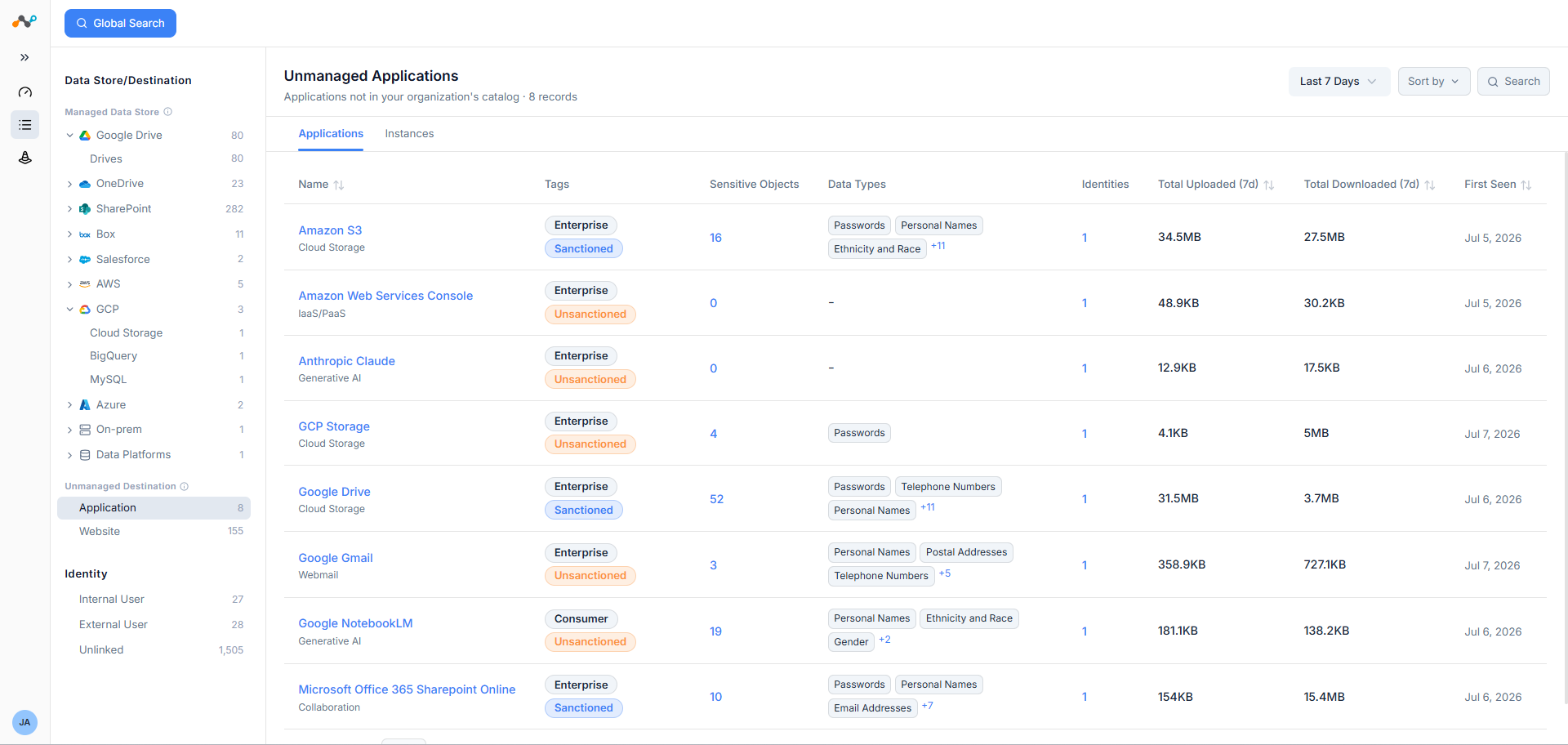Sort by Total Downloaded column arrows
This screenshot has height=745, width=1568.
point(1430,185)
